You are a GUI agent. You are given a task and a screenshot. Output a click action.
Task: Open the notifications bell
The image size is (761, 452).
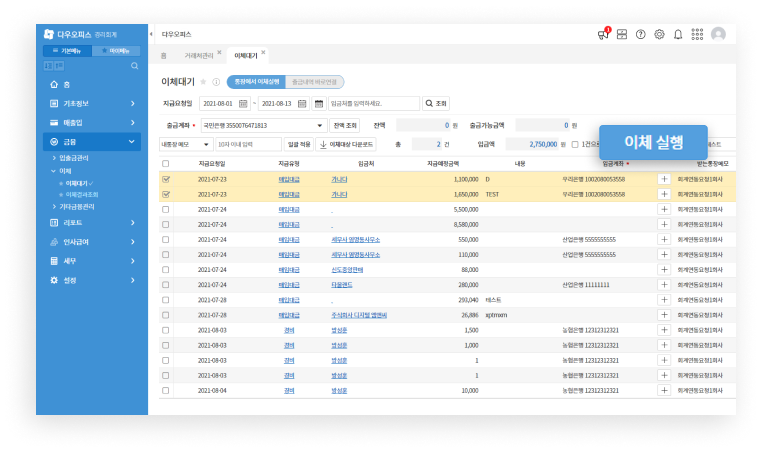(678, 34)
